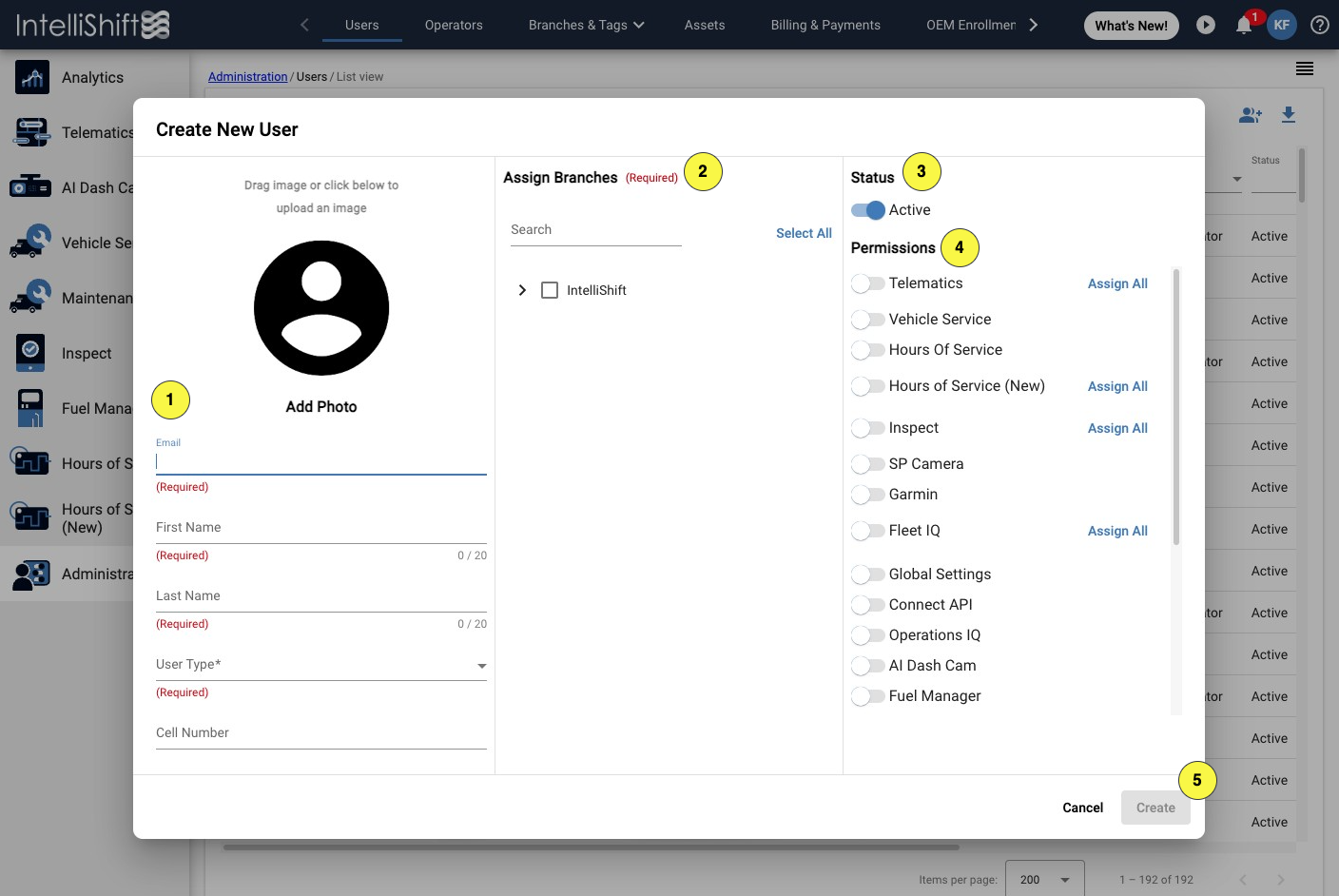1339x896 pixels.
Task: Click the download icon above the table
Action: [1289, 115]
